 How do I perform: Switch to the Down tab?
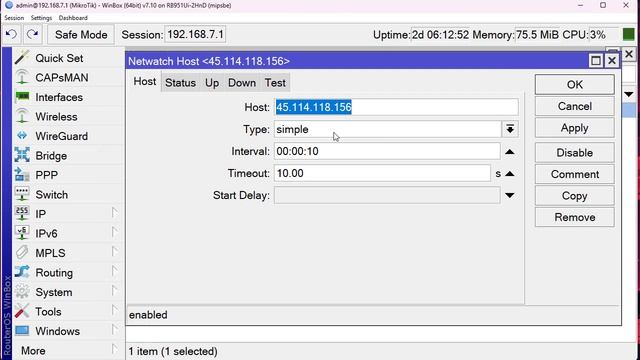click(242, 83)
